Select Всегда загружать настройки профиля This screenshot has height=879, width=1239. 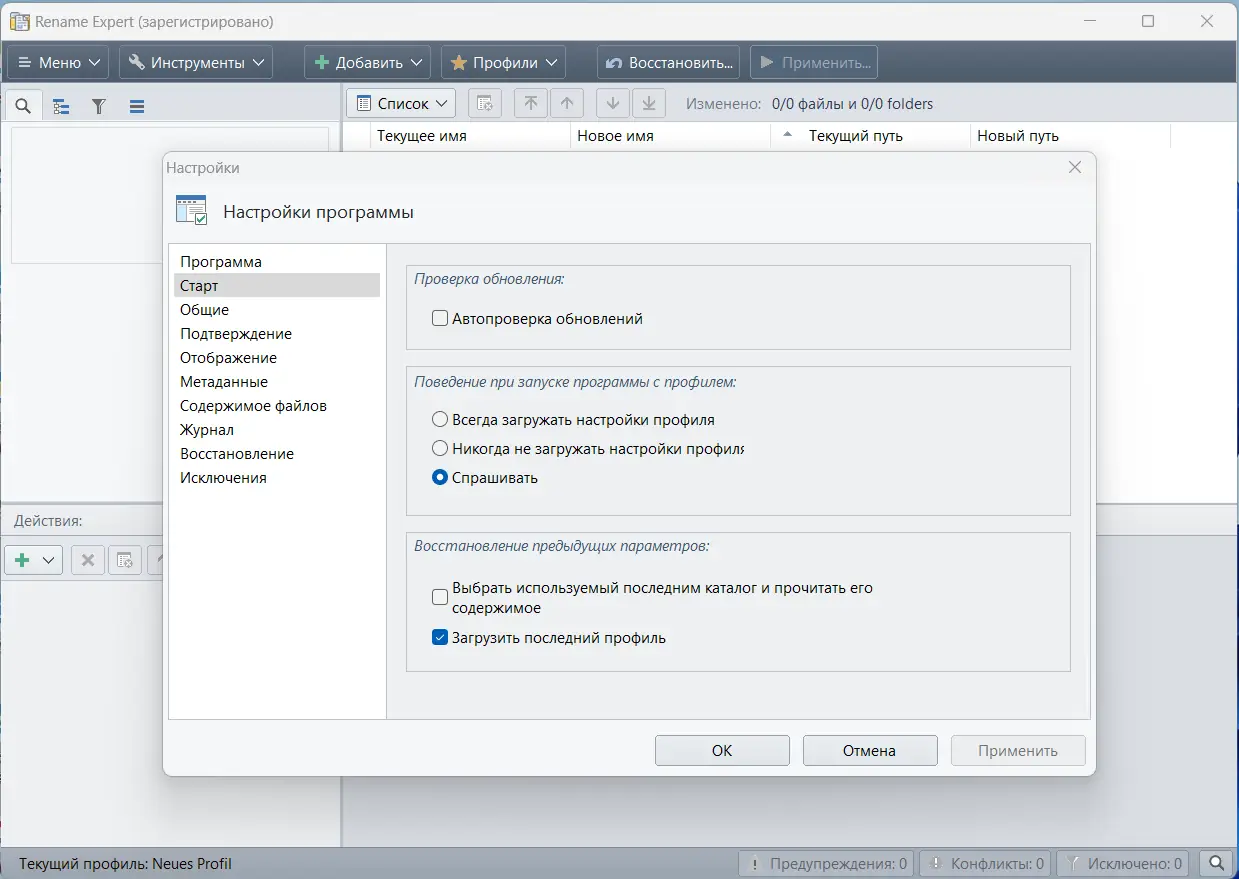[x=439, y=420]
